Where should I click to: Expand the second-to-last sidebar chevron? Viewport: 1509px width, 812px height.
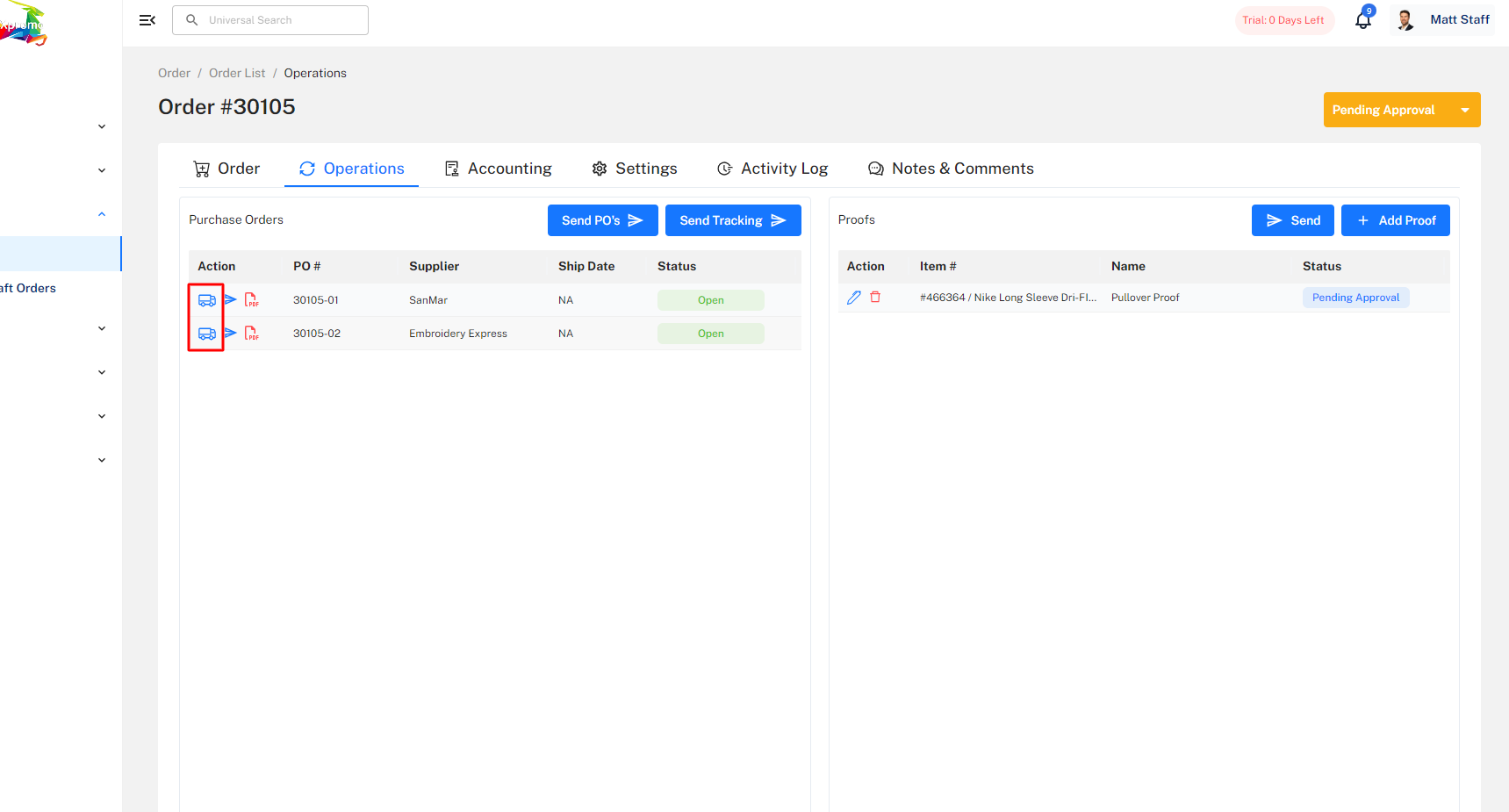point(102,416)
